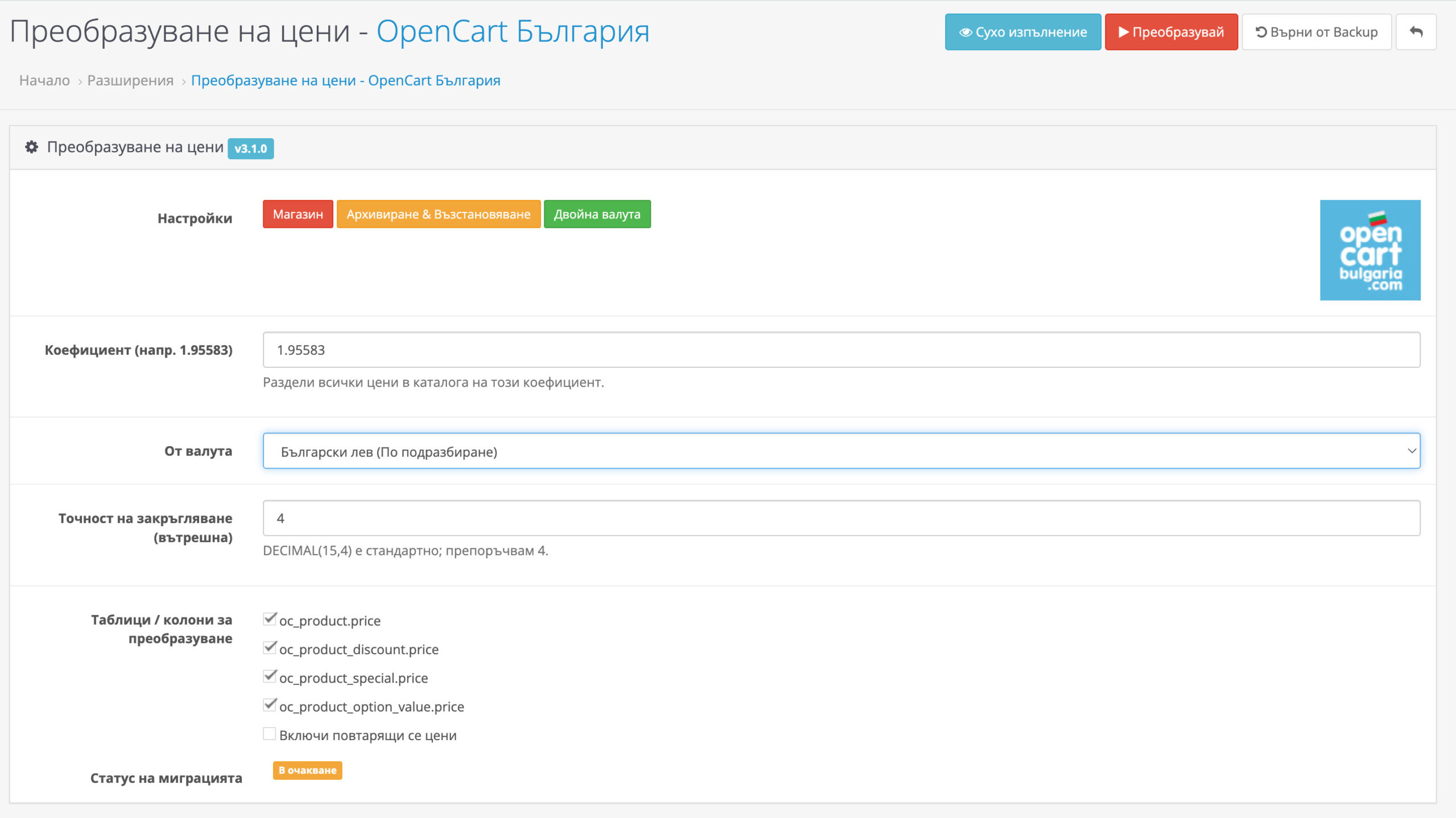The width and height of the screenshot is (1456, 818).
Task: Click the gear icon in panel heading
Action: [32, 147]
